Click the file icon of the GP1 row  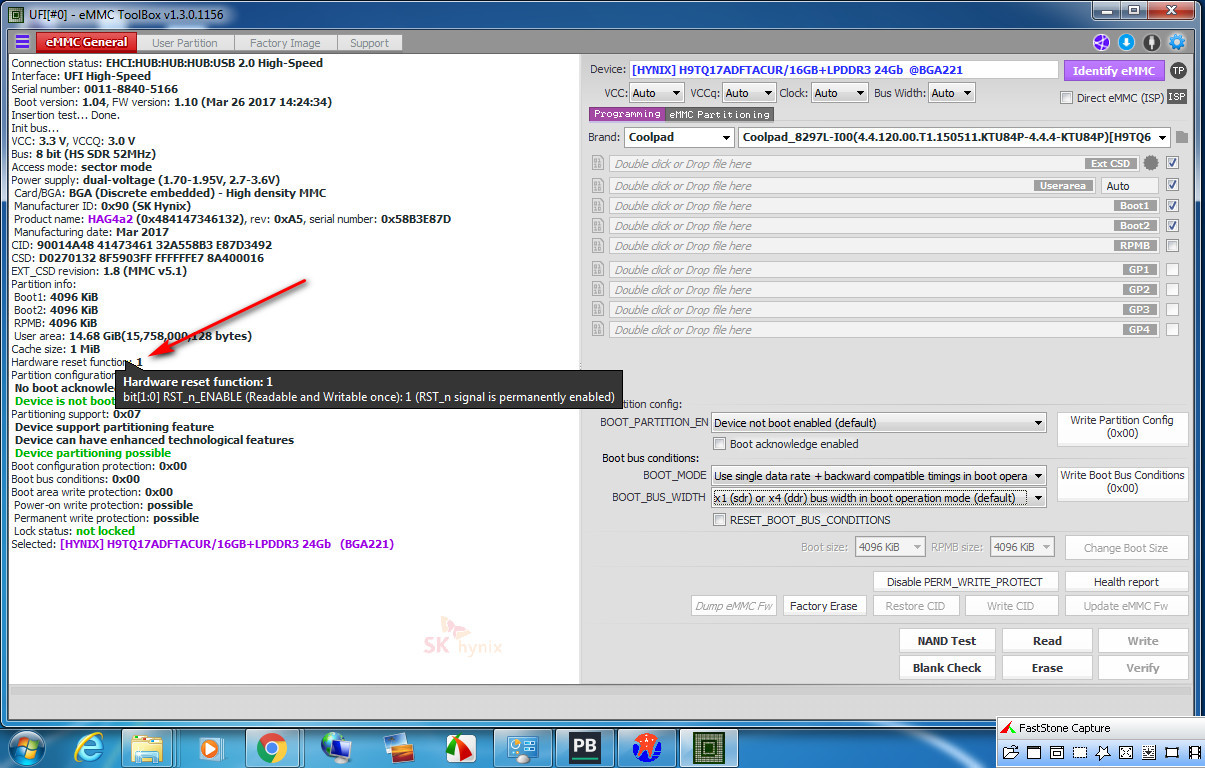click(x=597, y=270)
